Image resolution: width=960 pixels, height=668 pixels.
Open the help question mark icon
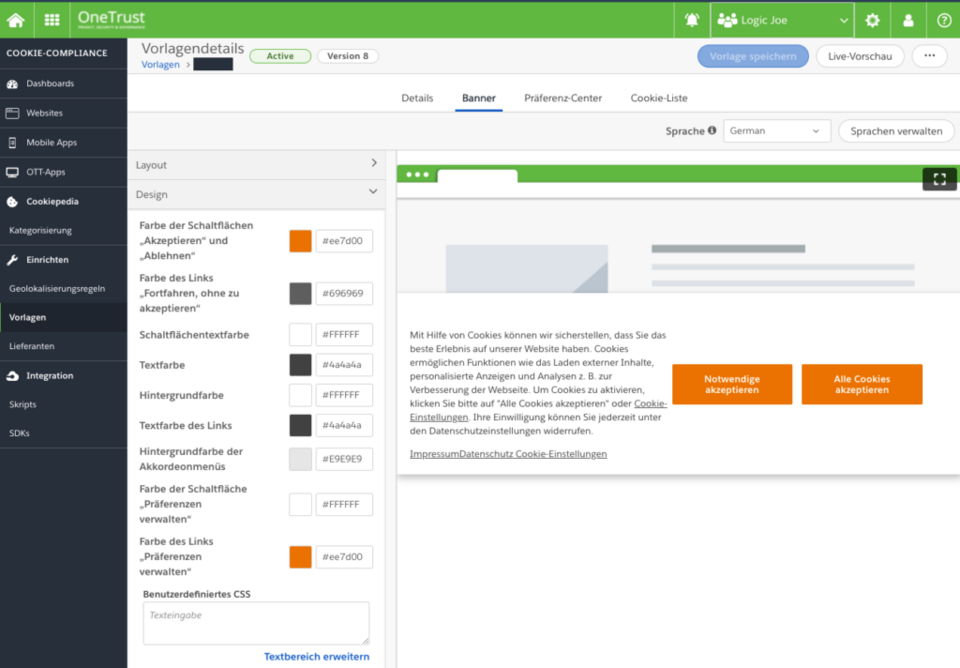tap(944, 20)
